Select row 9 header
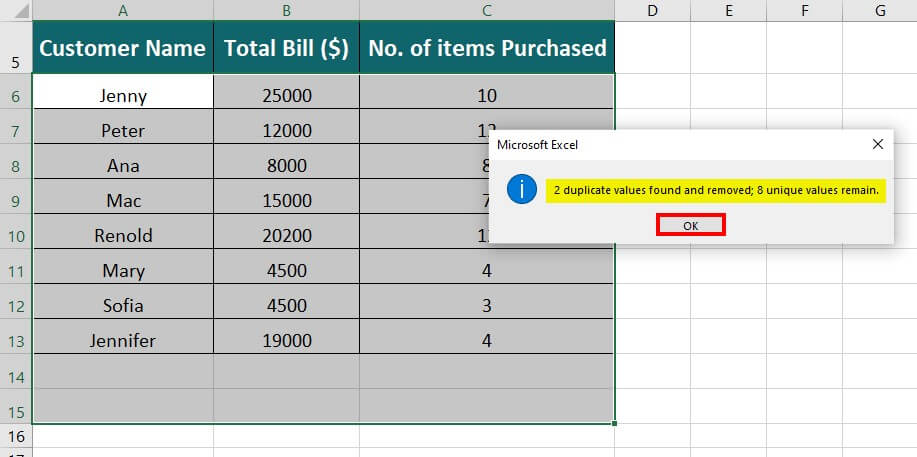917x457 pixels. pos(16,197)
